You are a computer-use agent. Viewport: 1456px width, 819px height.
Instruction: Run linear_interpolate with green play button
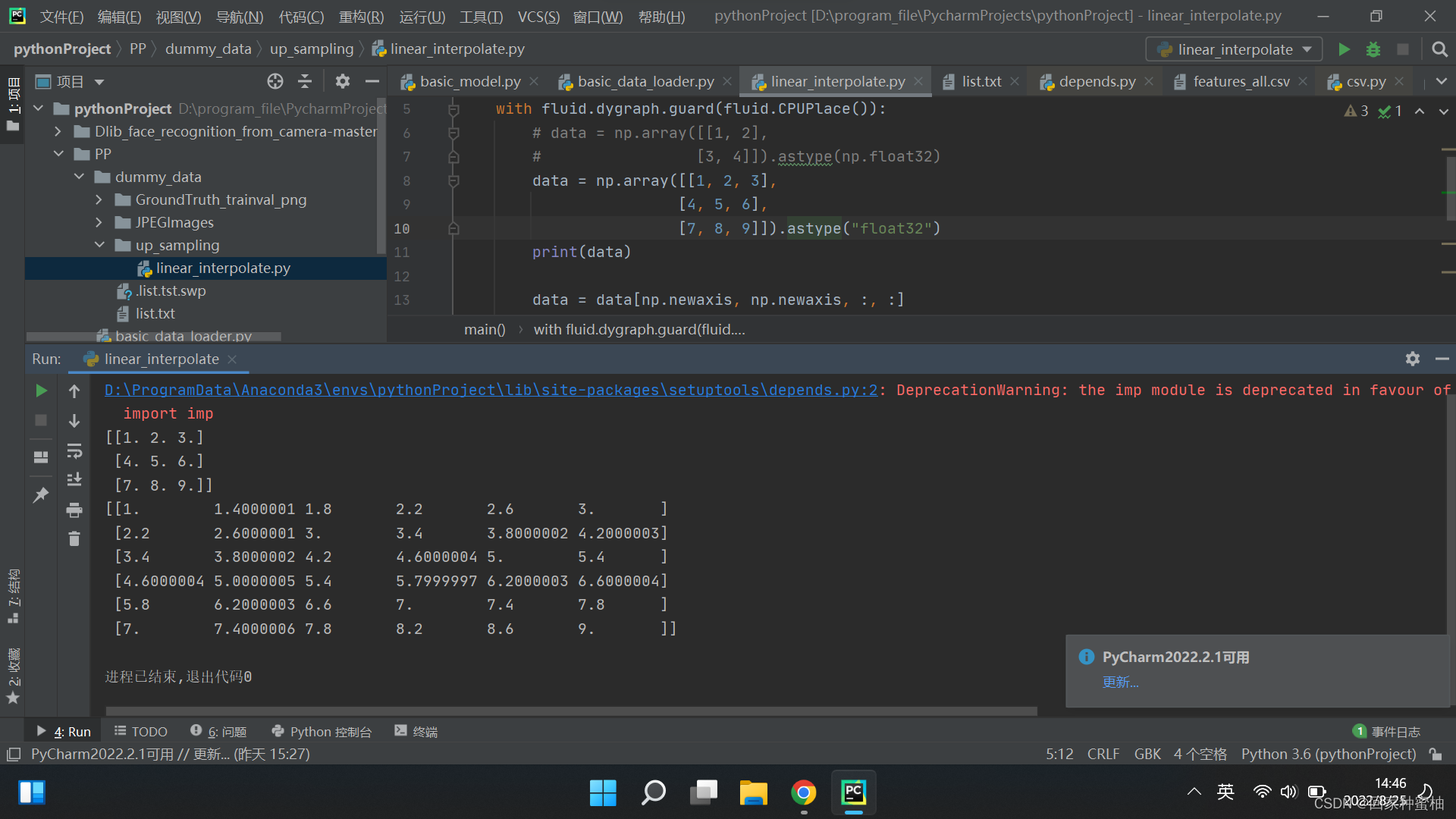tap(1344, 49)
